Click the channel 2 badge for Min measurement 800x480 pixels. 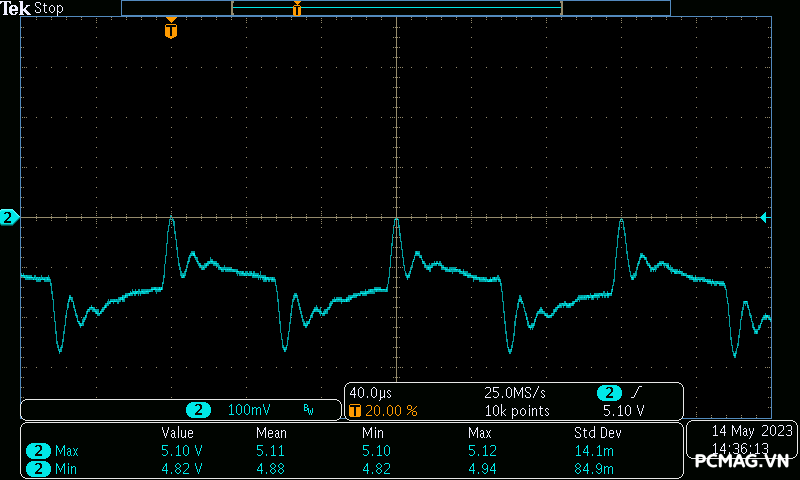click(x=39, y=468)
